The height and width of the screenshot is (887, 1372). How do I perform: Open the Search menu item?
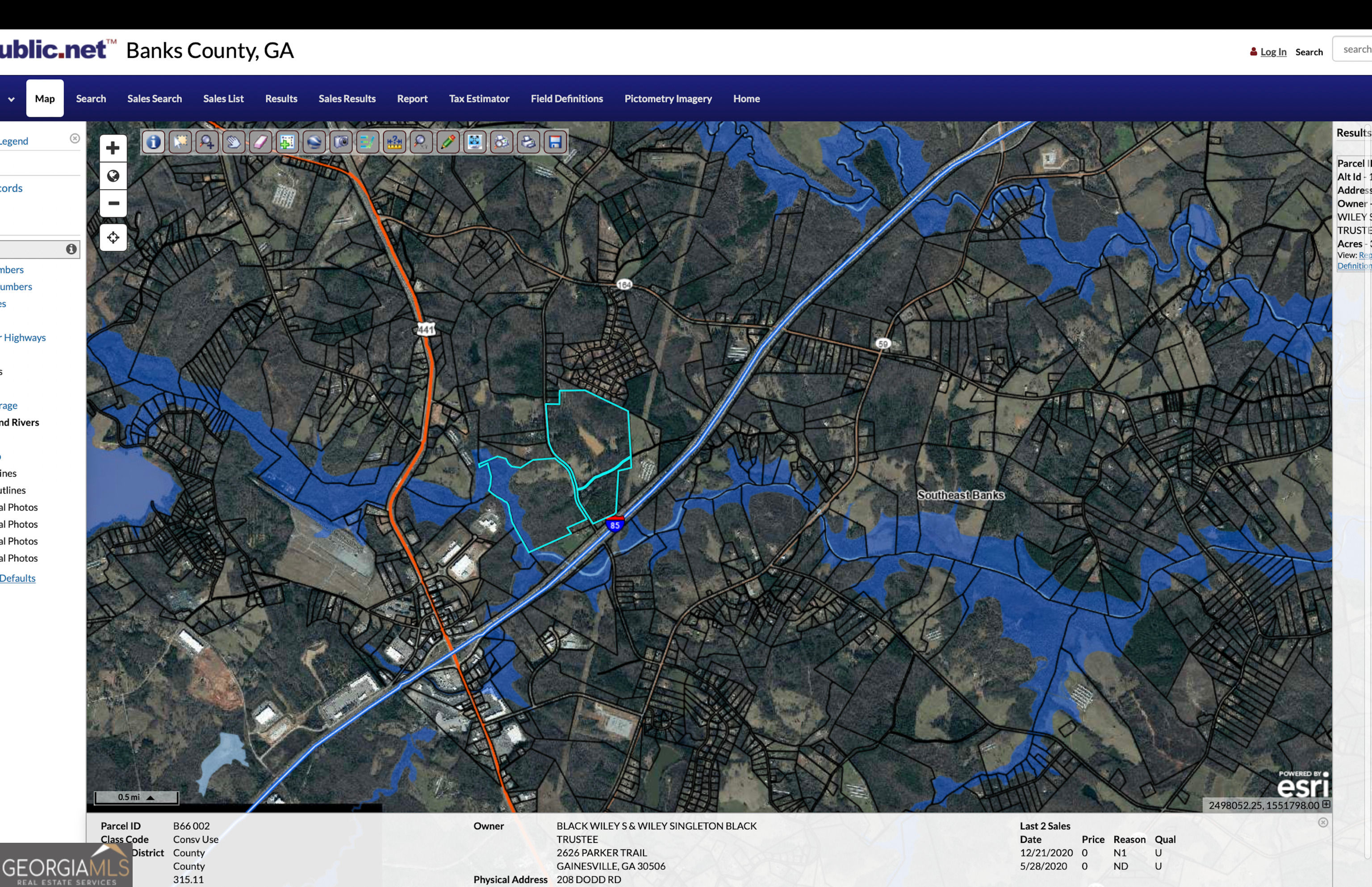coord(91,99)
